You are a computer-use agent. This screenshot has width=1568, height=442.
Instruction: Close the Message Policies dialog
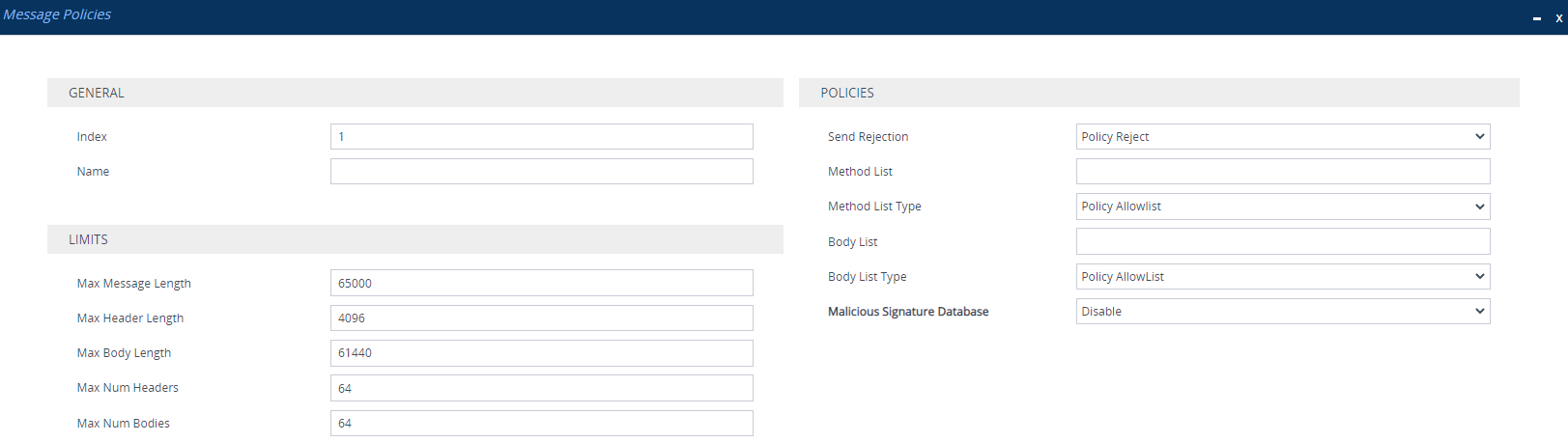(1558, 17)
